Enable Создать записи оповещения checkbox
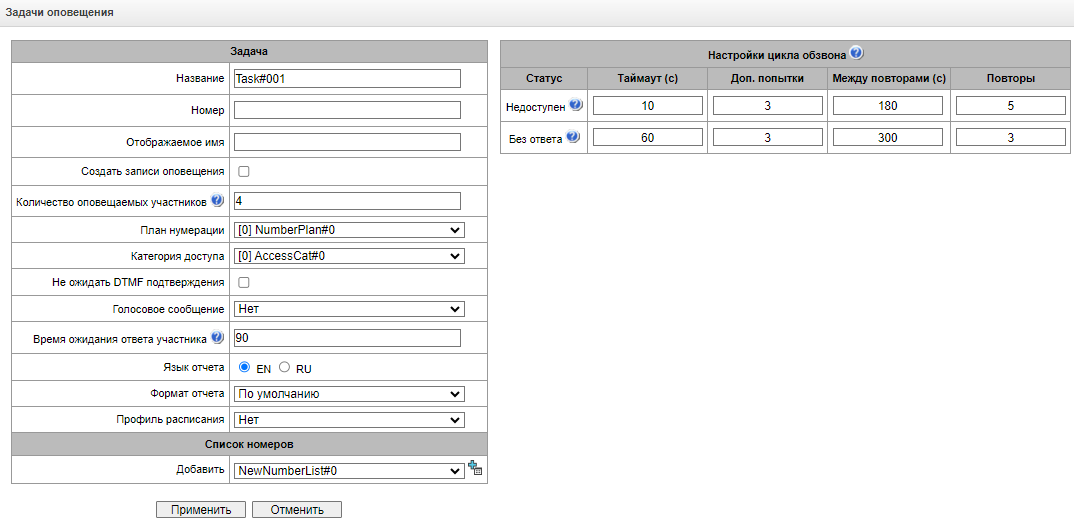 click(244, 171)
